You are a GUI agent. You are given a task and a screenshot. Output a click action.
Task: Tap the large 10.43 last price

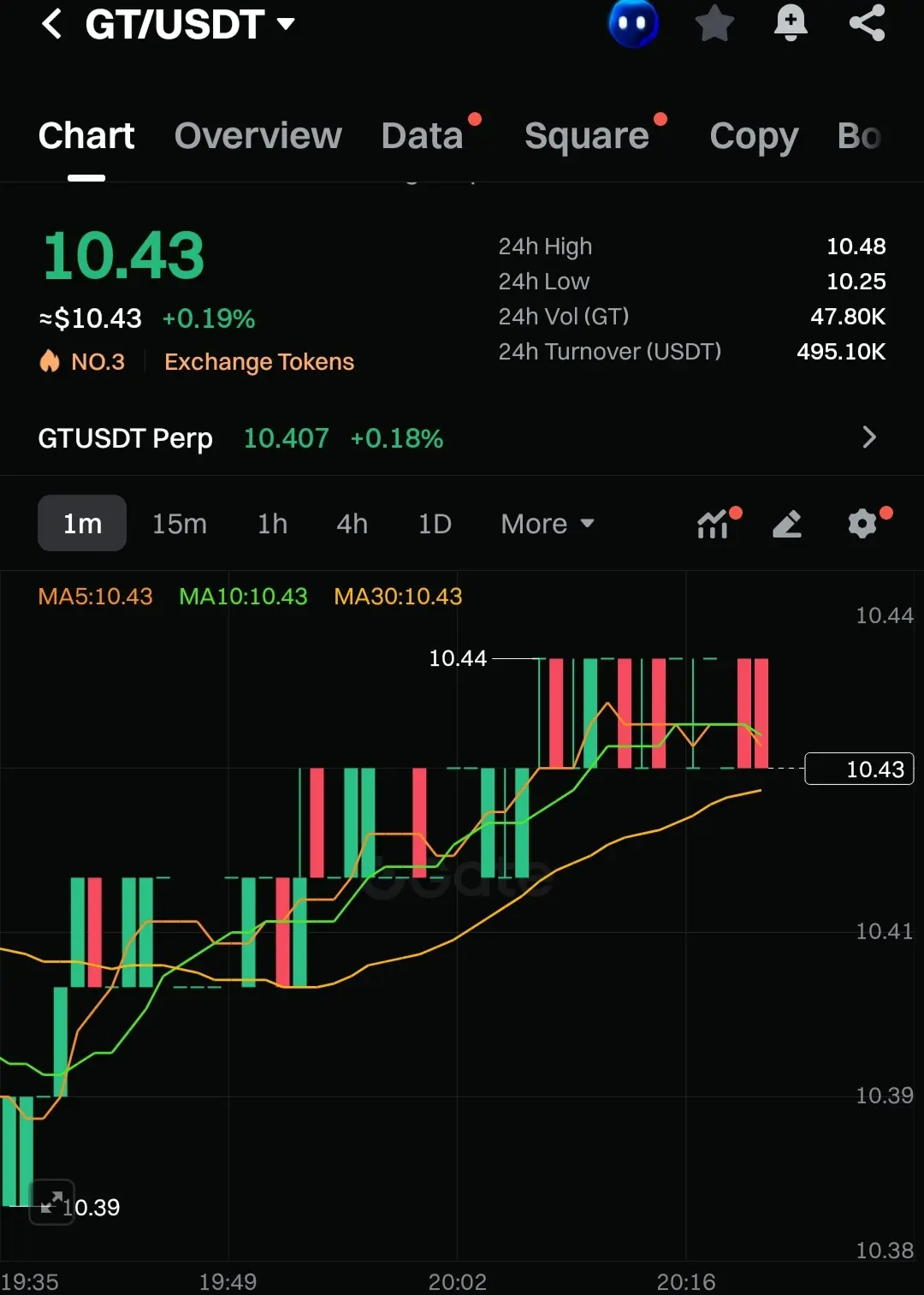click(x=124, y=256)
